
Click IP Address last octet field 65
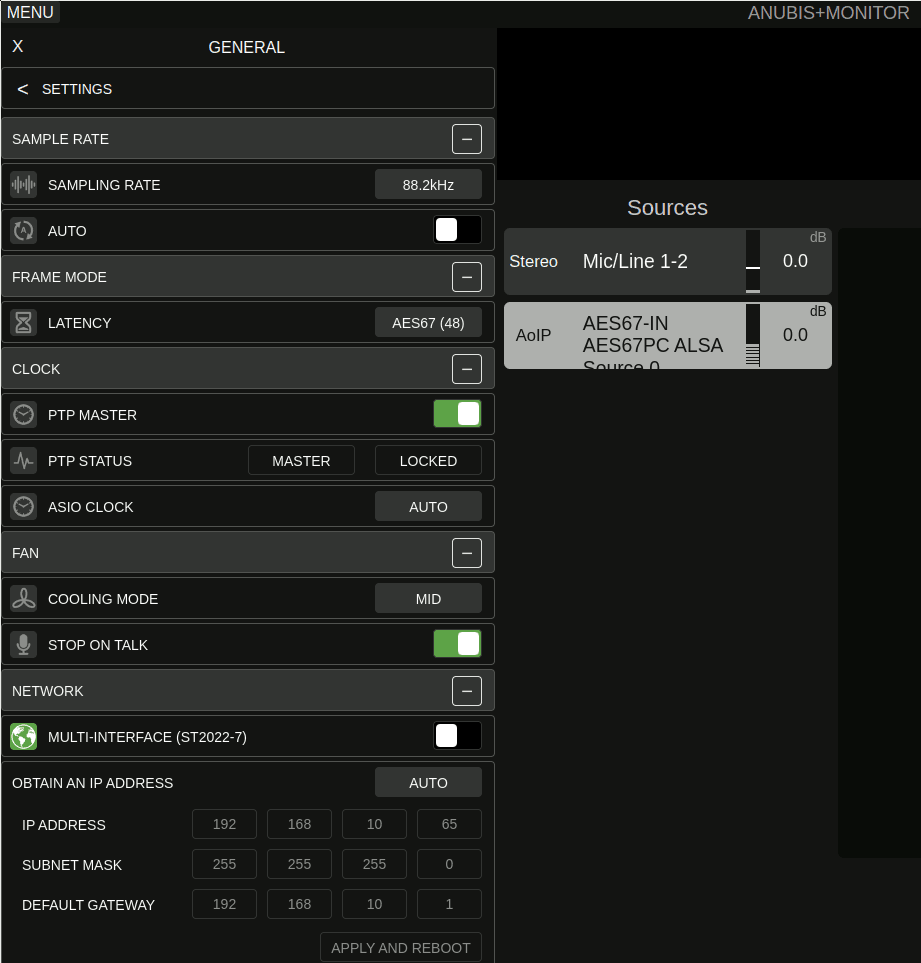click(449, 824)
